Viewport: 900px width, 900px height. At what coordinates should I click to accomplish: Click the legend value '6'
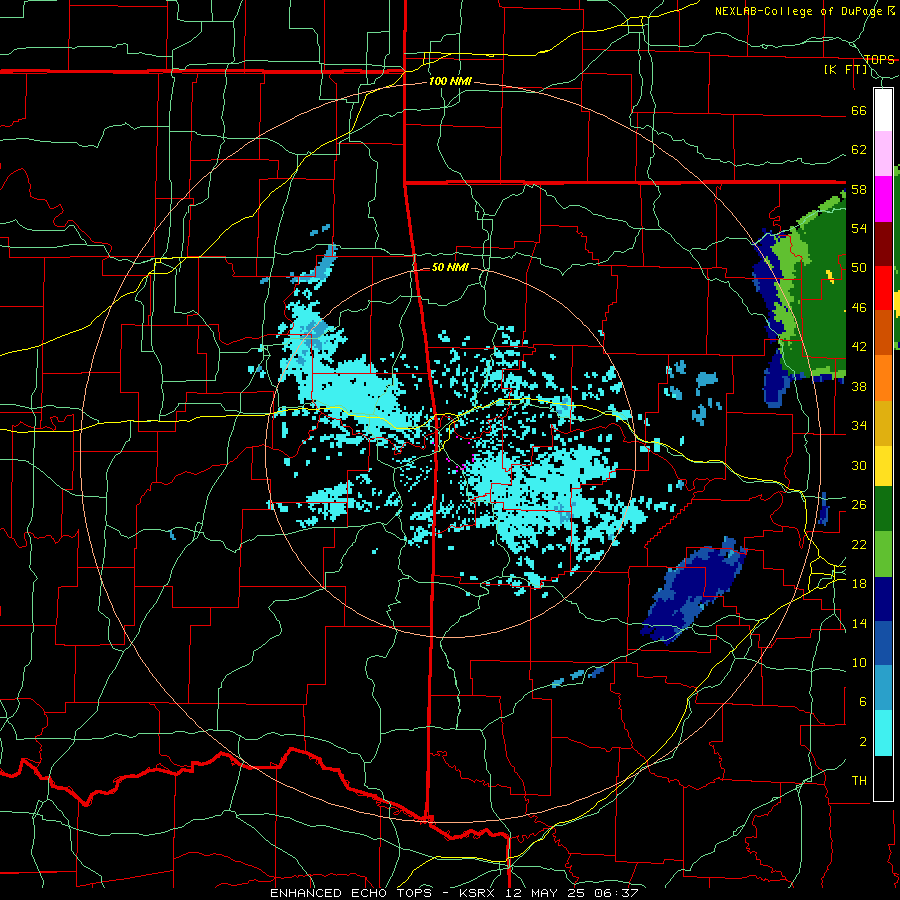point(862,702)
